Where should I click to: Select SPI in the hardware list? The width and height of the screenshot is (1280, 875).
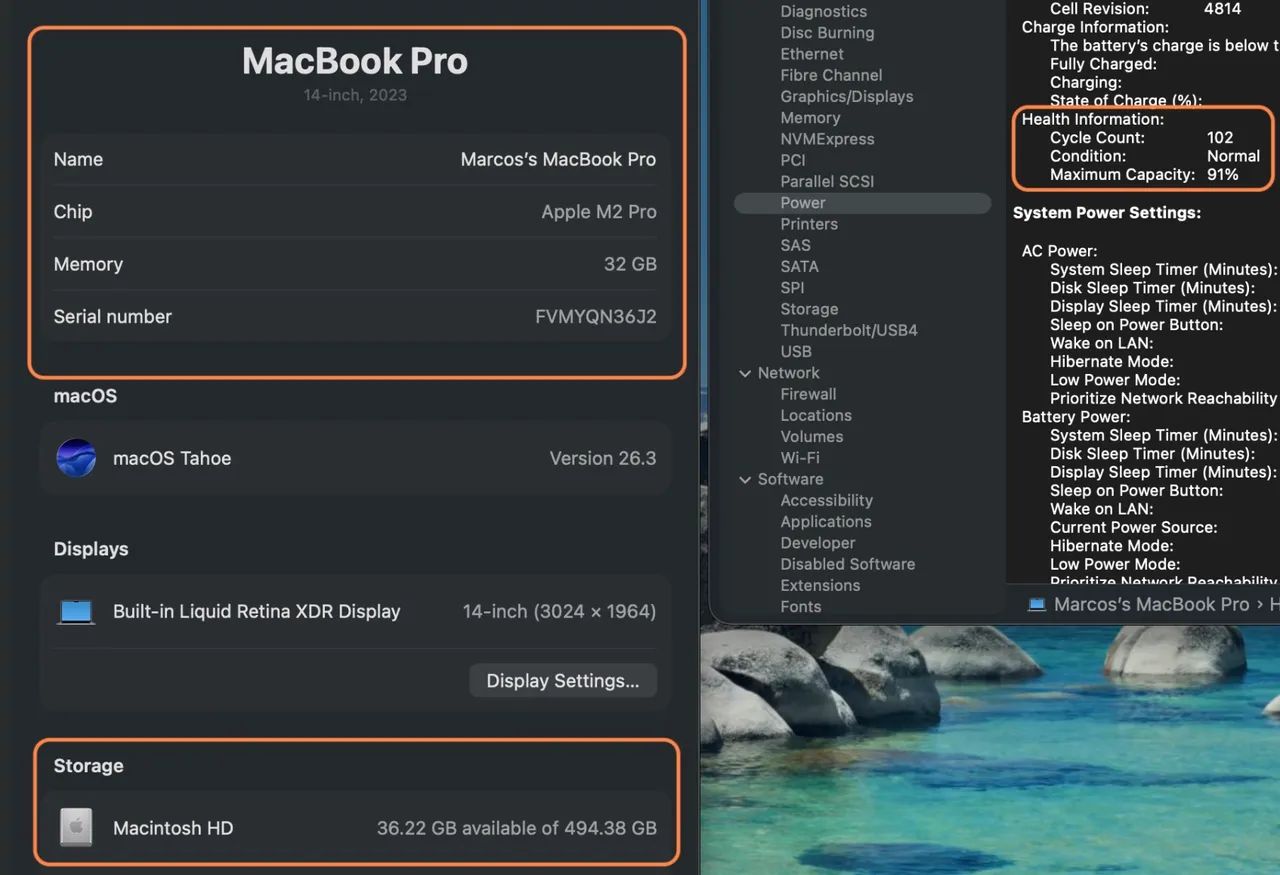[792, 287]
